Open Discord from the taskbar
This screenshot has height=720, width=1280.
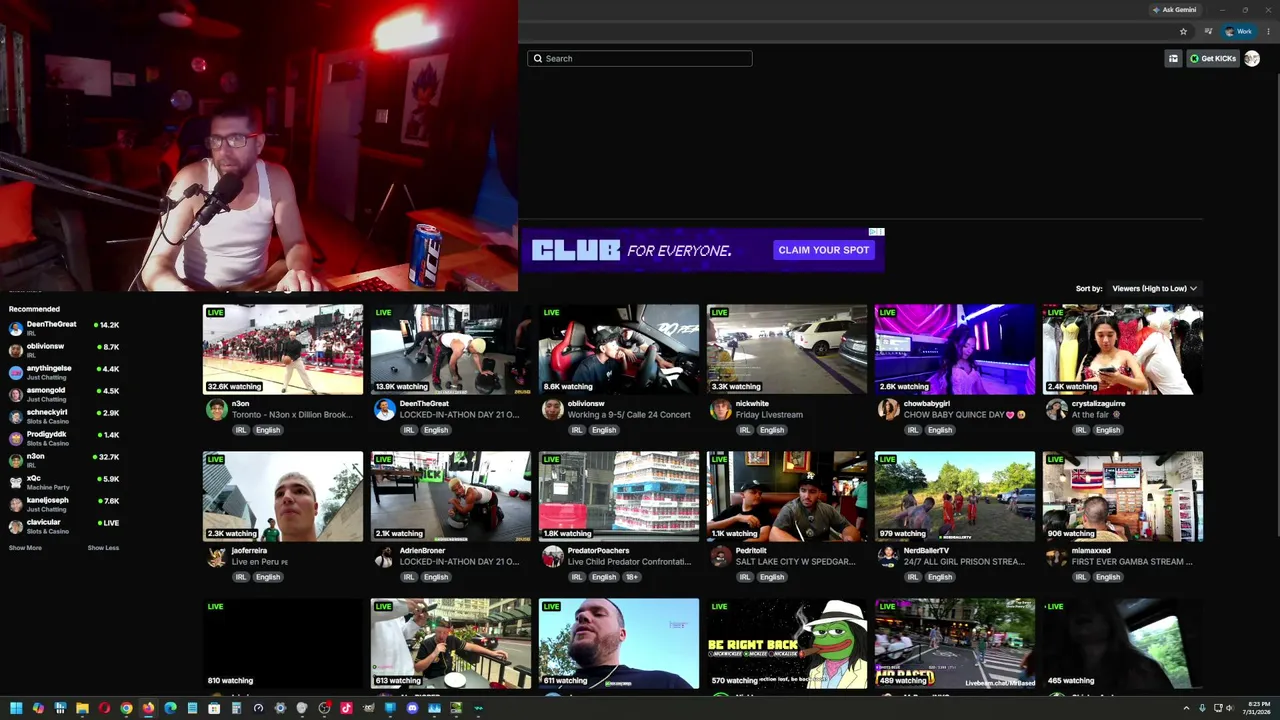(x=412, y=708)
